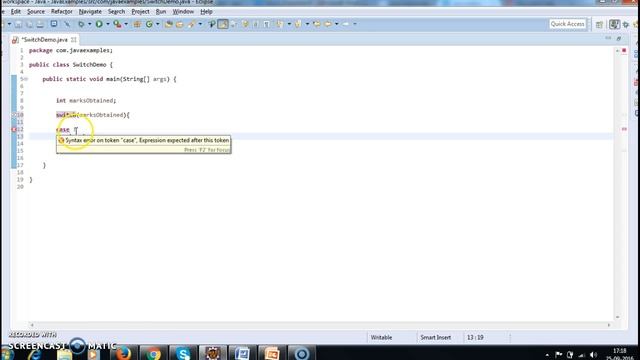Click the Run Last Tool icon with the red toolbox
The image size is (640, 360).
[x=118, y=24]
